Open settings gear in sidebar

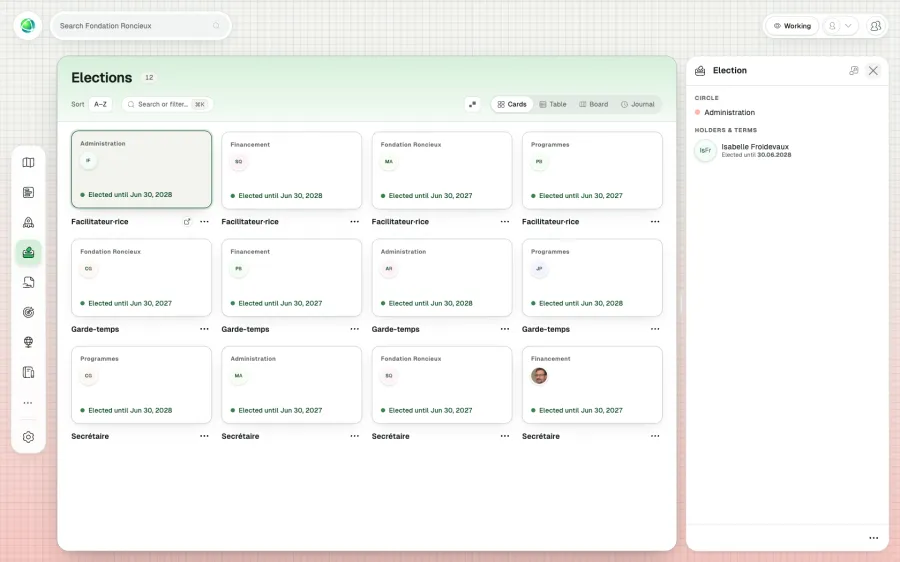[x=28, y=437]
